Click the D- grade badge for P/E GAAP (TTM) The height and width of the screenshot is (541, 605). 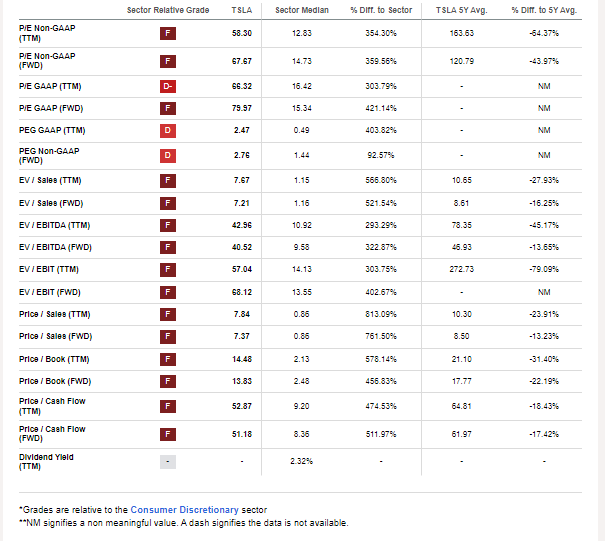[x=168, y=86]
